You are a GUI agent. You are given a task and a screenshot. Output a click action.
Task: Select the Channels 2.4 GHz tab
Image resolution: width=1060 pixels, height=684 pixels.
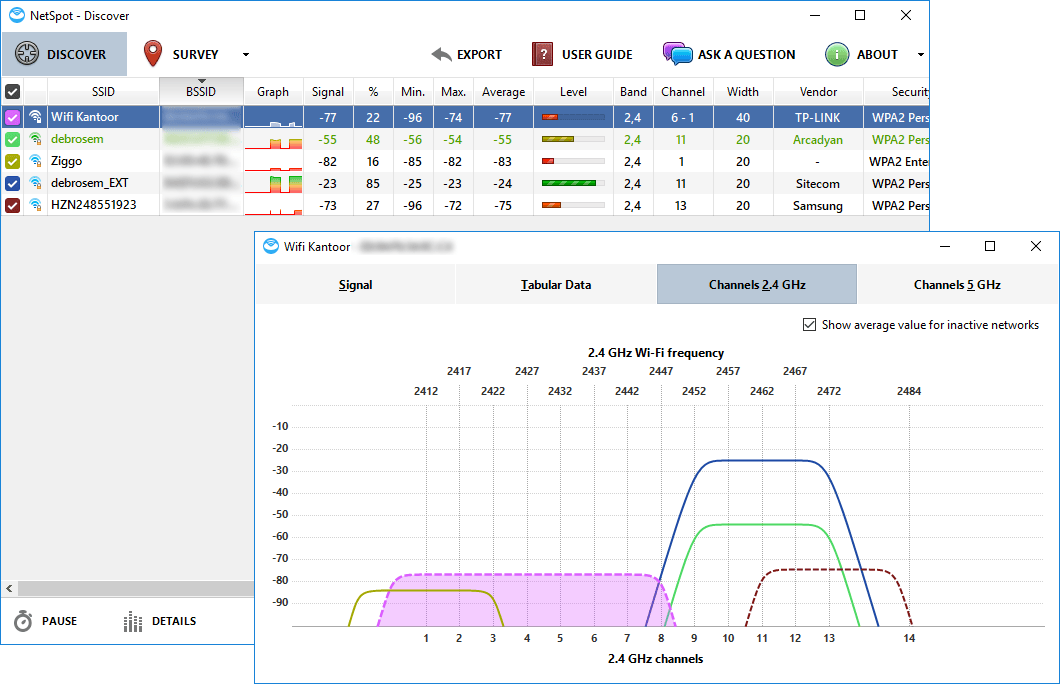[x=757, y=285]
